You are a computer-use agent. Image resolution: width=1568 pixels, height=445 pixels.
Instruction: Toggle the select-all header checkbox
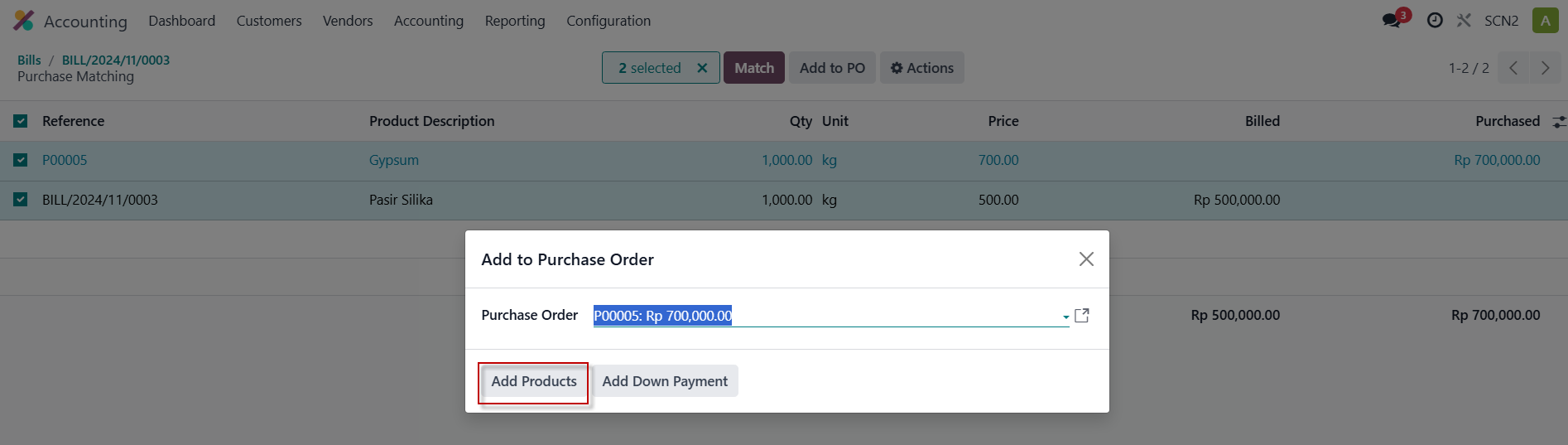(x=21, y=121)
